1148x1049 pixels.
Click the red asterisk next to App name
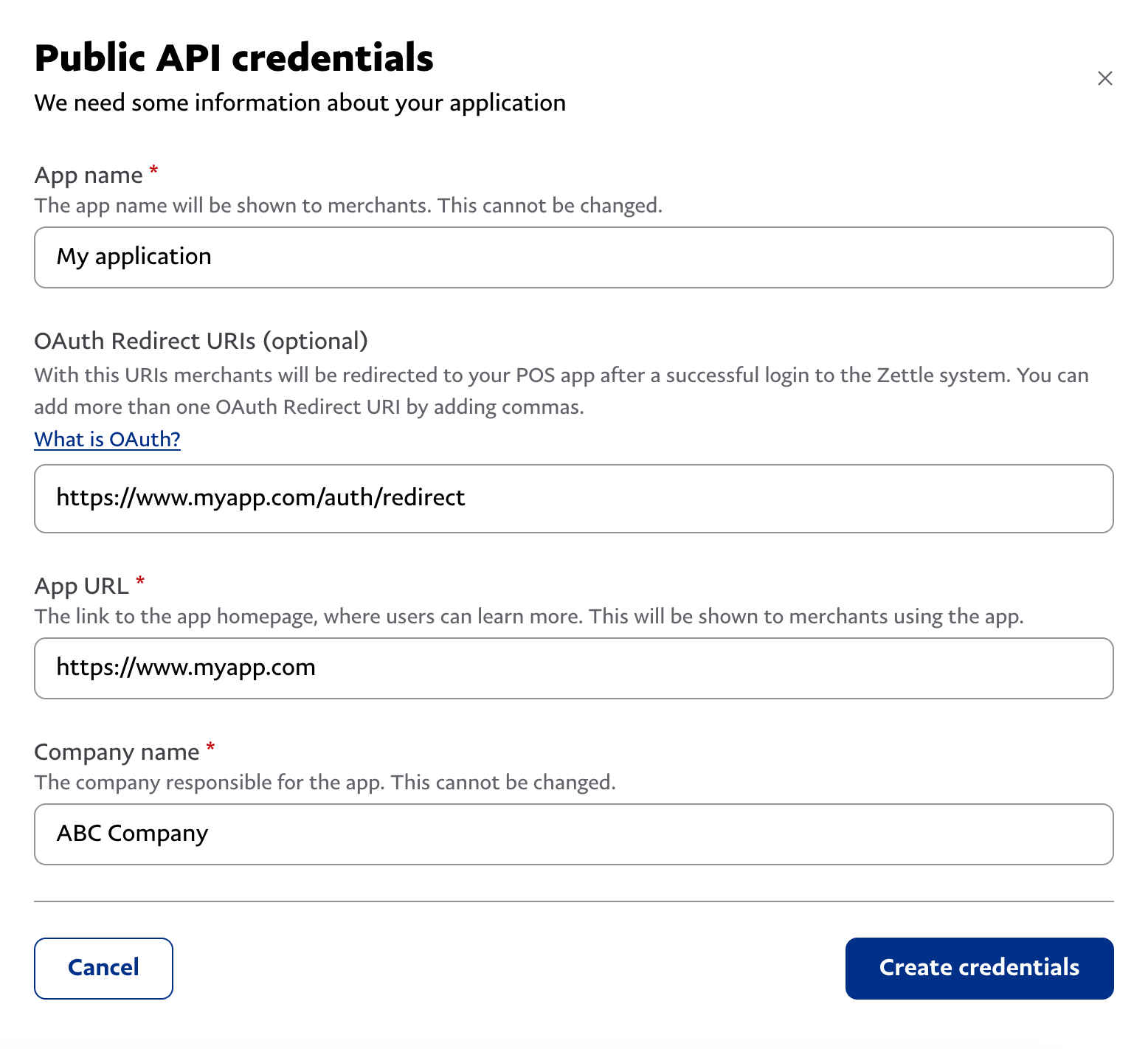pyautogui.click(x=153, y=170)
